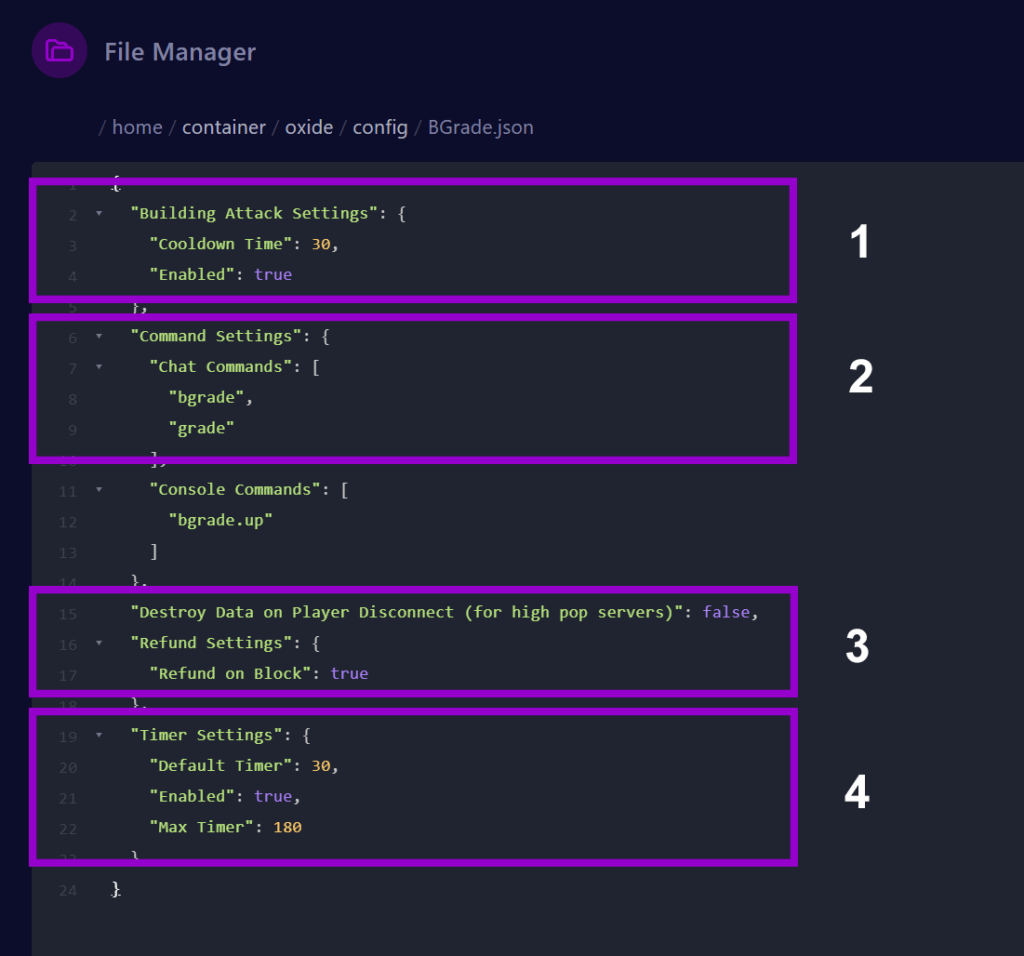The image size is (1024, 956).
Task: Place cursor on Cooldown Time value 30
Action: click(320, 244)
